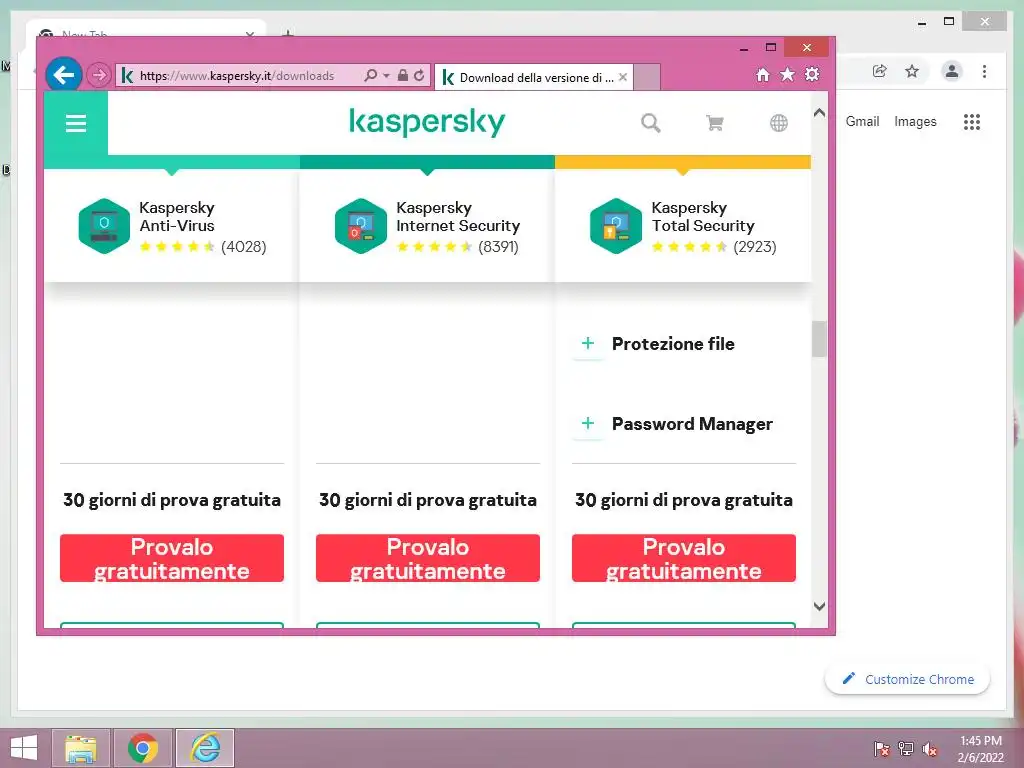Click the Kaspersky logo in header

point(427,121)
